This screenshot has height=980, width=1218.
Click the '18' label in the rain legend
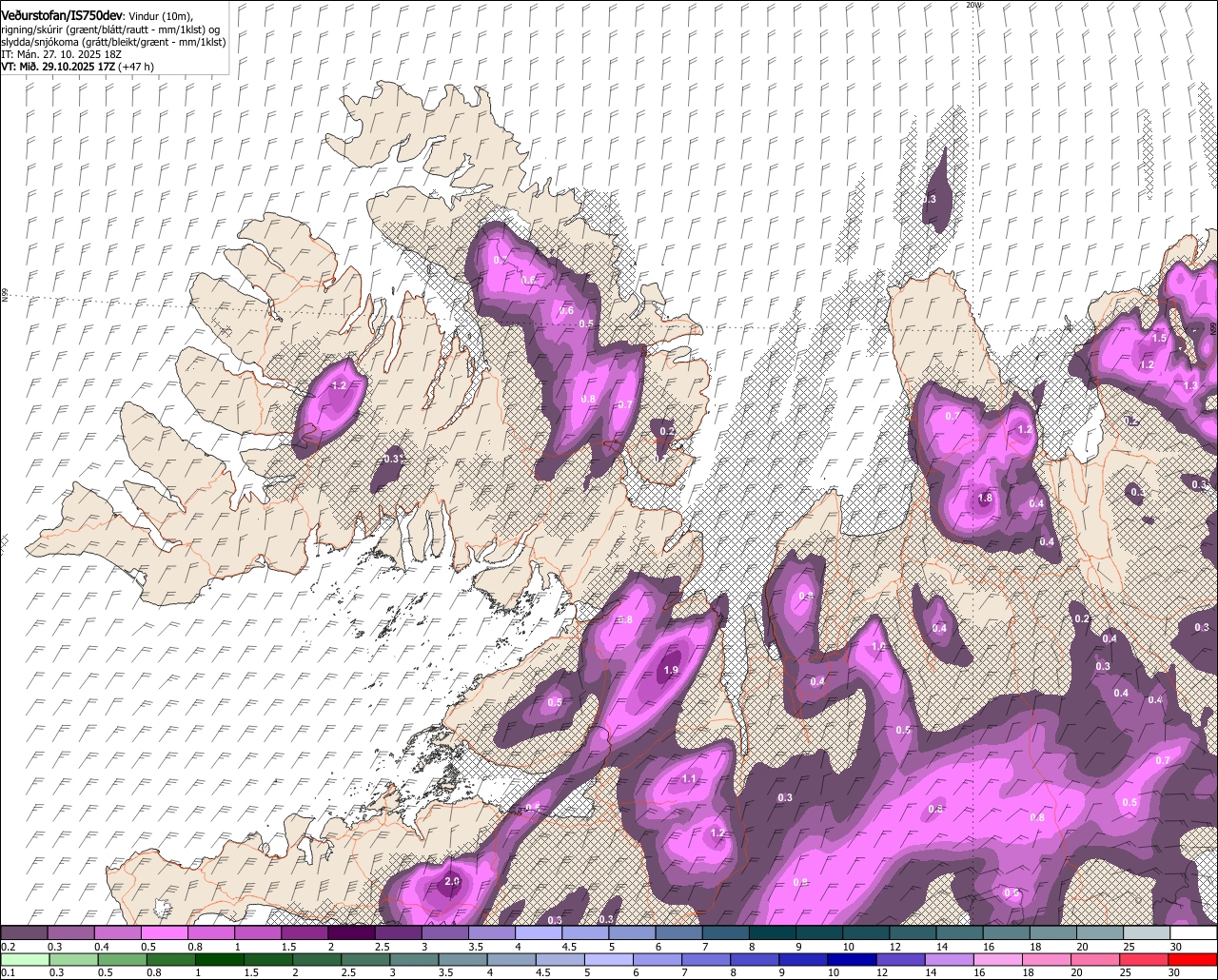coord(1029,972)
